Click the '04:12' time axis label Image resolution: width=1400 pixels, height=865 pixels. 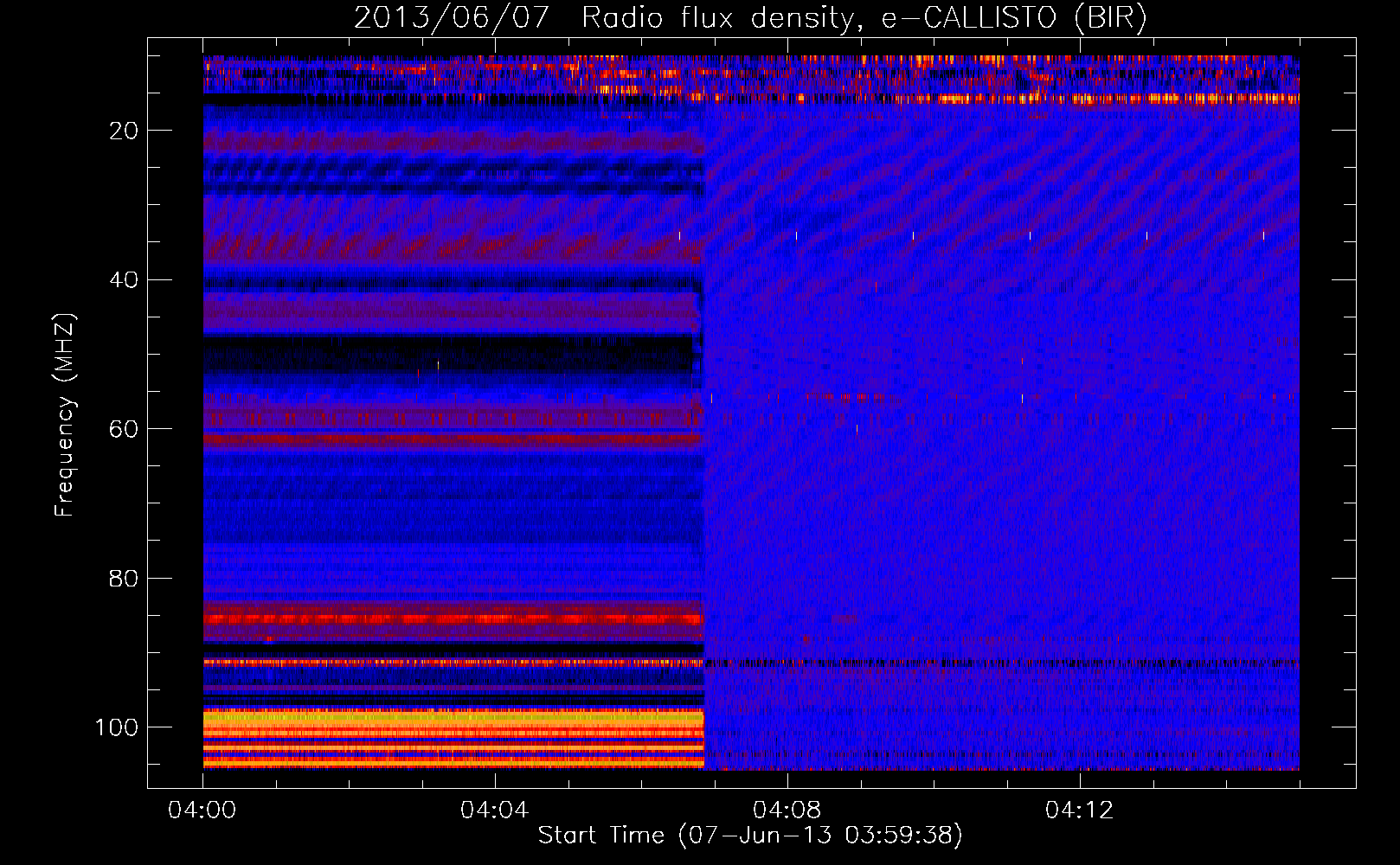coord(1079,811)
